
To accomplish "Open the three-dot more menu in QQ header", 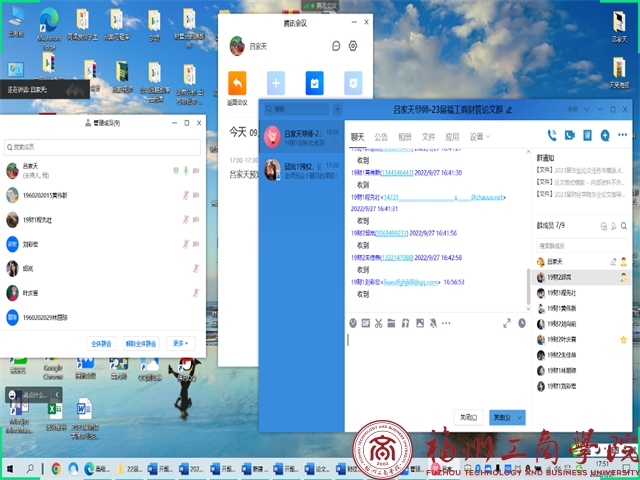I will pos(622,135).
